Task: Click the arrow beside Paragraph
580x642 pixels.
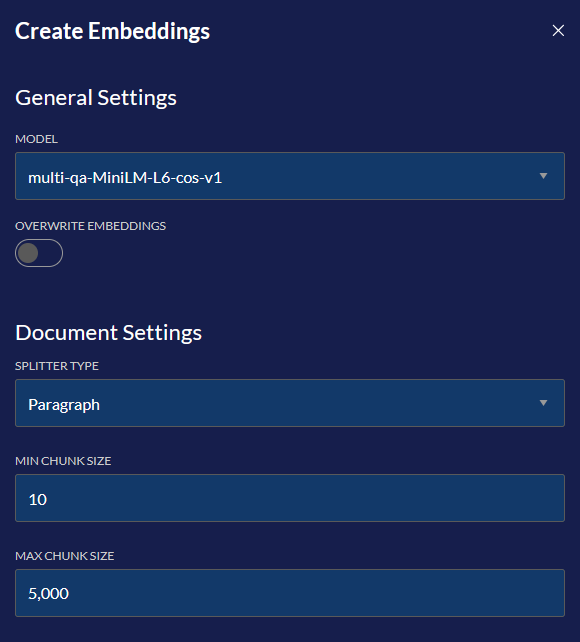Action: coord(543,403)
